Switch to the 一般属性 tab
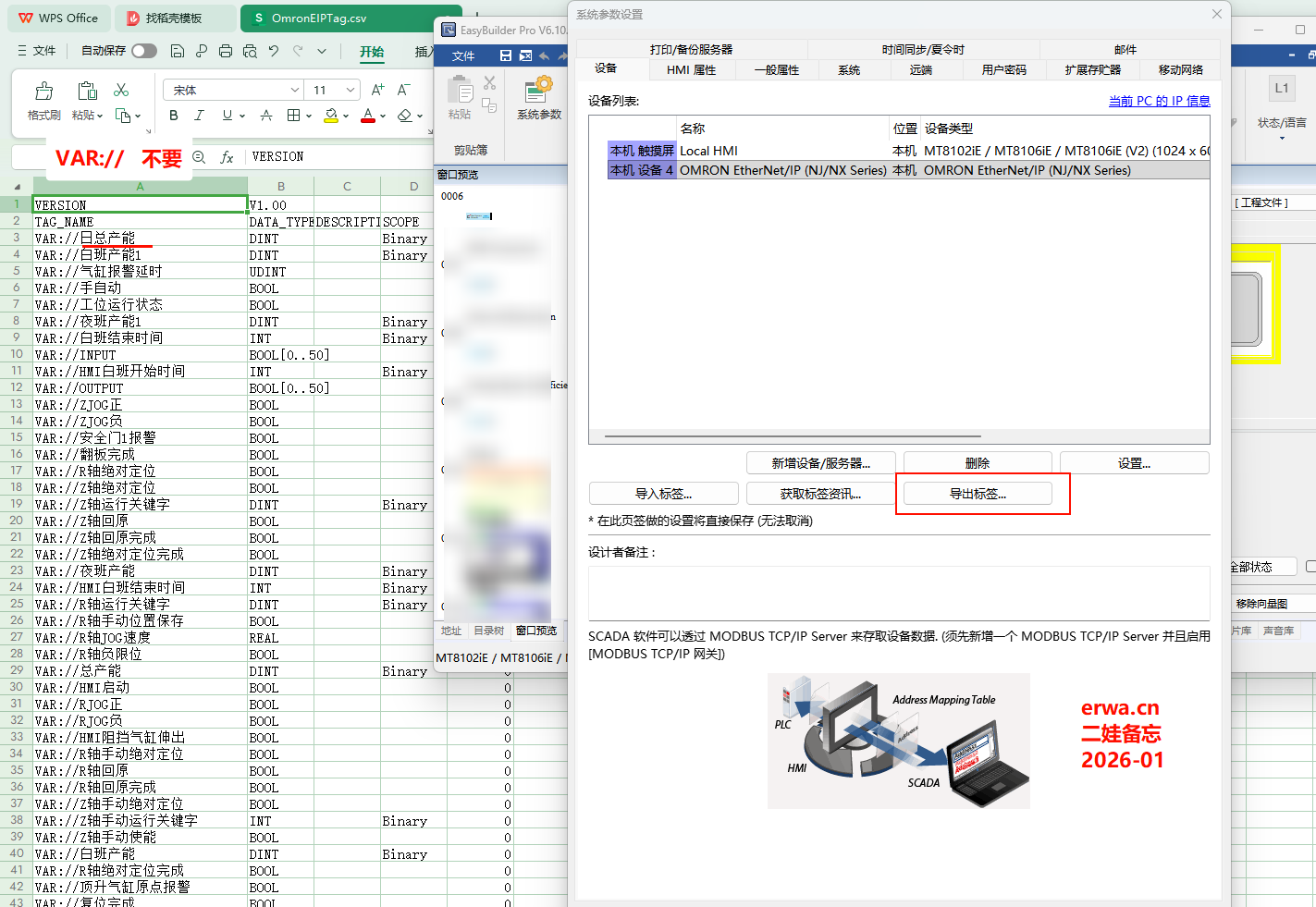Screen dimensions: 1316x907 click(776, 70)
